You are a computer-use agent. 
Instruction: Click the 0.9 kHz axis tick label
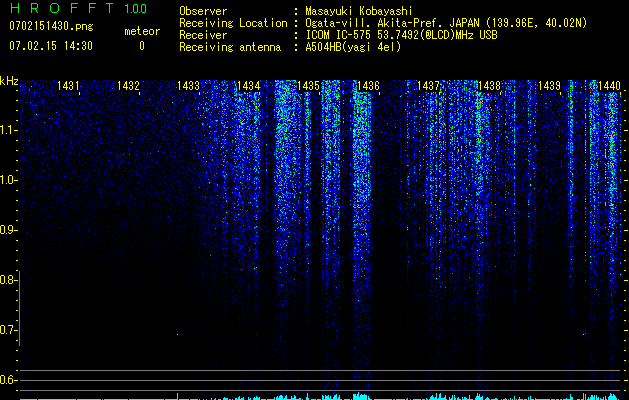7,230
